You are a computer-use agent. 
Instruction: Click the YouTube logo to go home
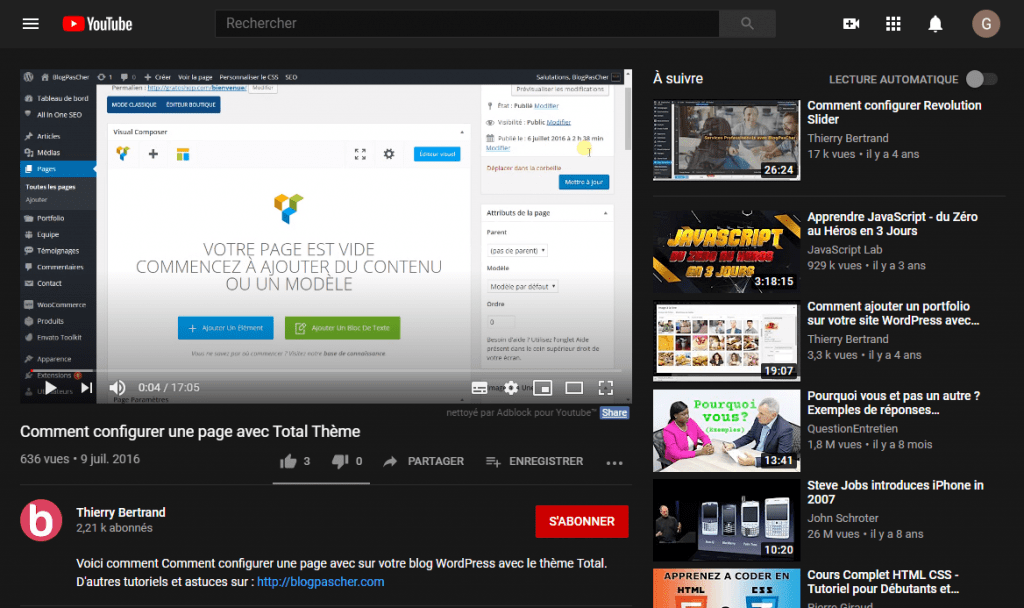96,23
